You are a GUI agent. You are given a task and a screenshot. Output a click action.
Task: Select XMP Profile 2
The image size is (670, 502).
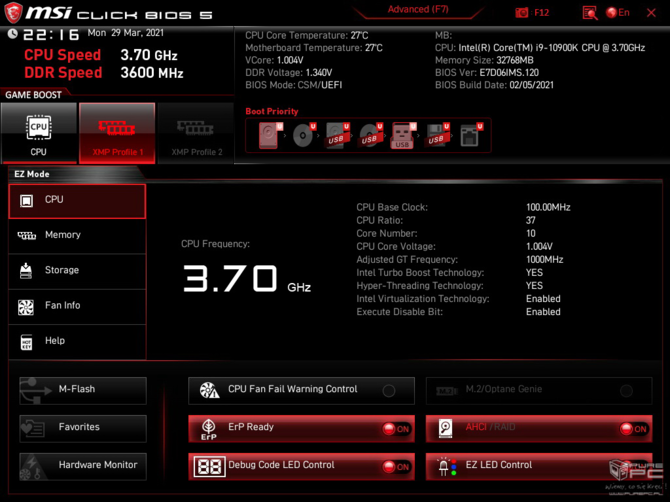pos(196,133)
